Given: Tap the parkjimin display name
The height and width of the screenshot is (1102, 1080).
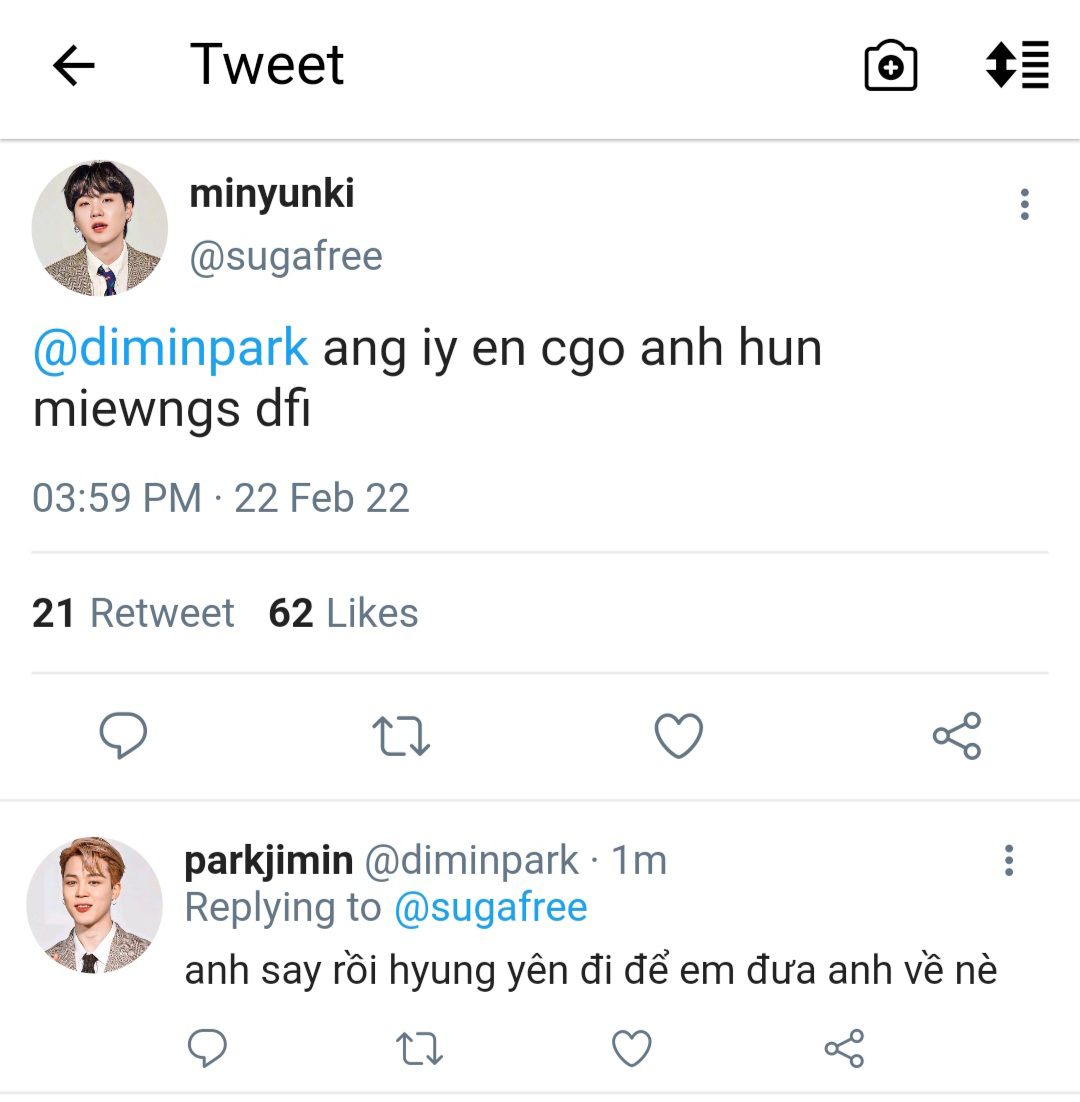Looking at the screenshot, I should coord(268,860).
